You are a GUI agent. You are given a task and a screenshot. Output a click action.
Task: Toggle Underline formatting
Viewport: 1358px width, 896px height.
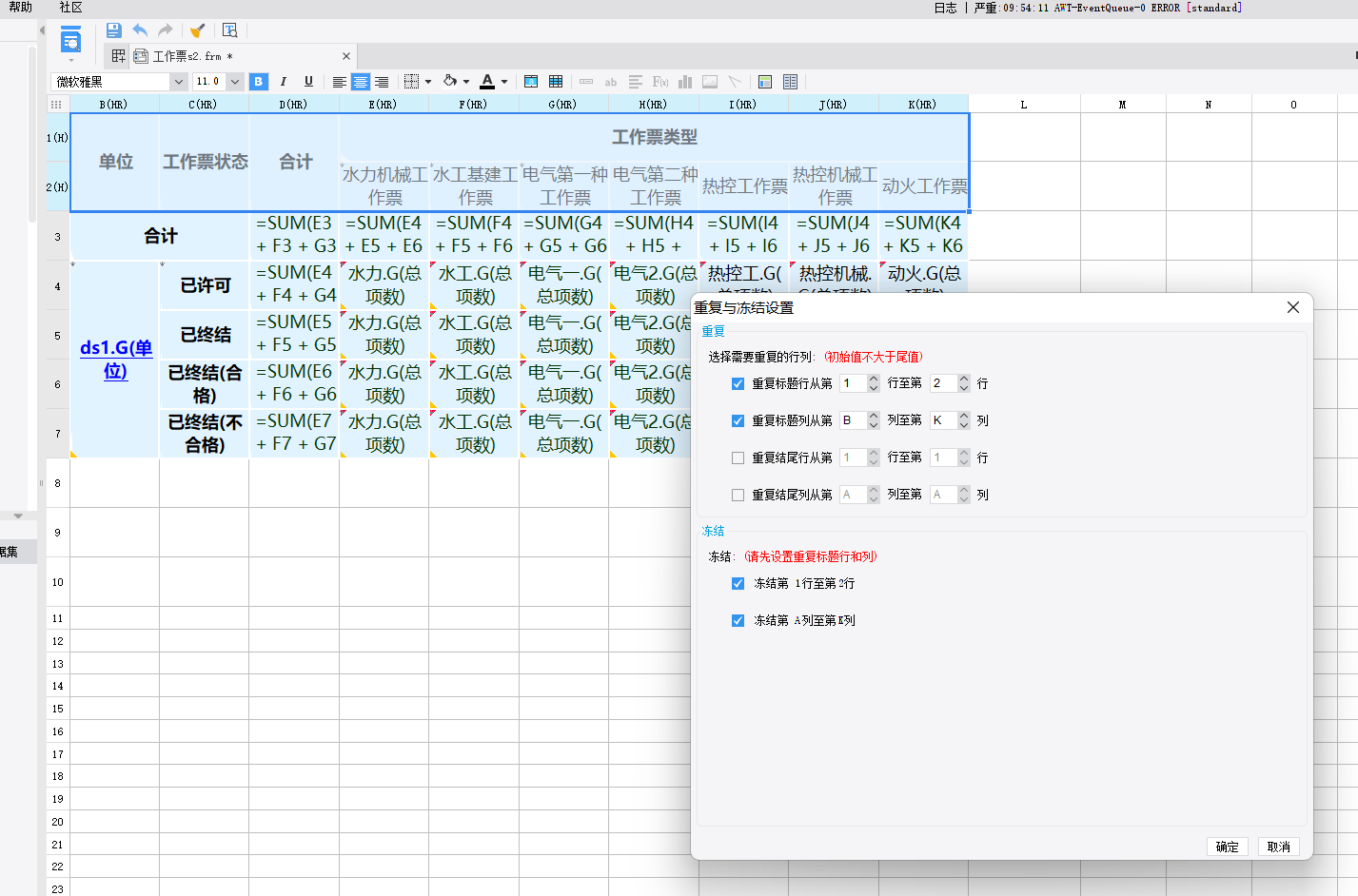308,82
